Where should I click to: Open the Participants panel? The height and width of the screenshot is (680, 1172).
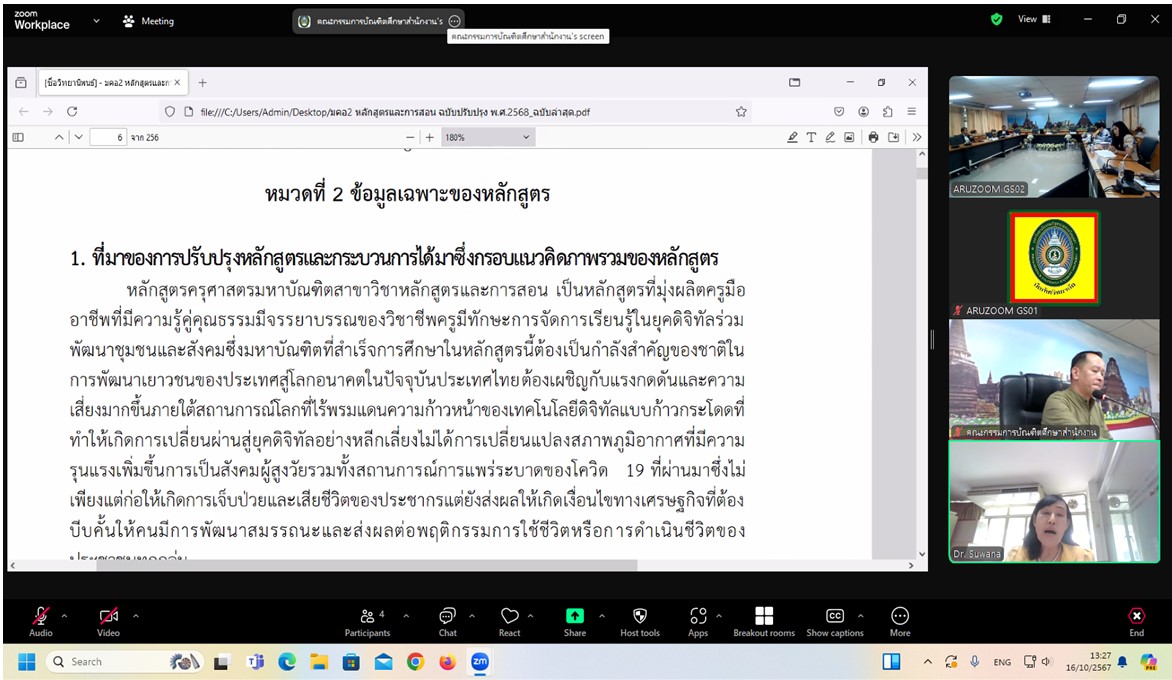[367, 621]
